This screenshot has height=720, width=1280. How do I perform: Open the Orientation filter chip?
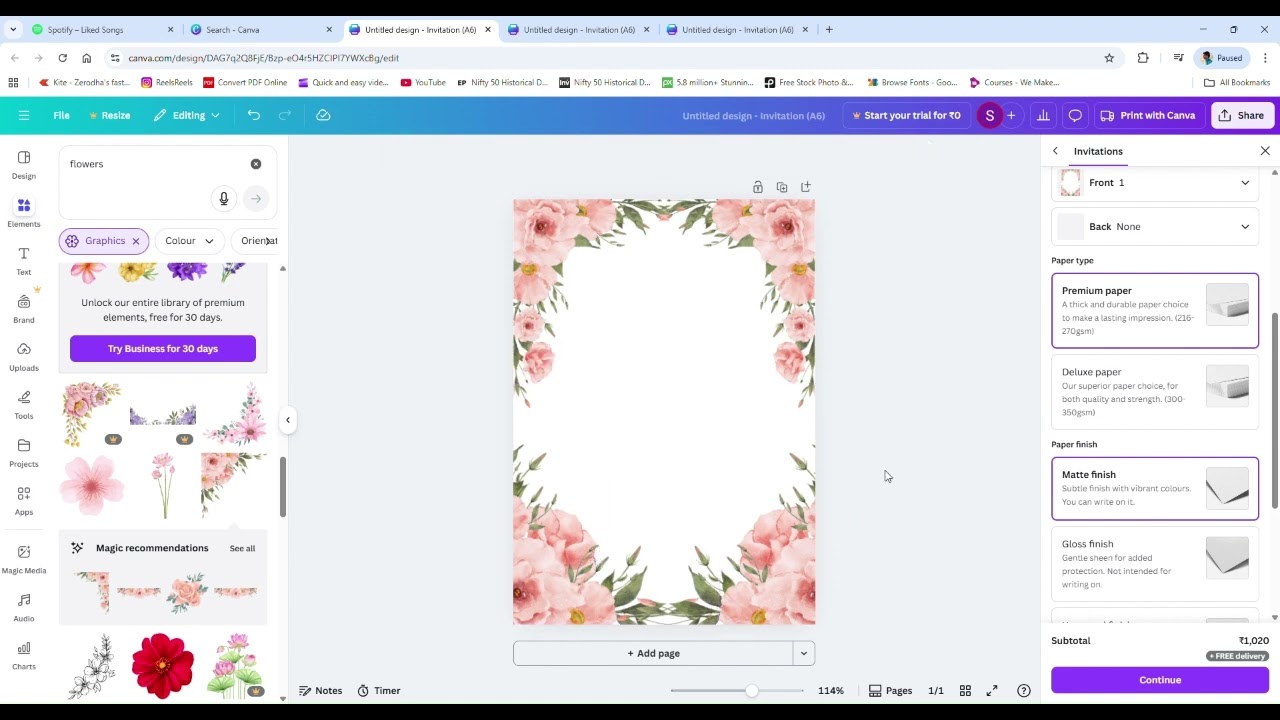(256, 241)
